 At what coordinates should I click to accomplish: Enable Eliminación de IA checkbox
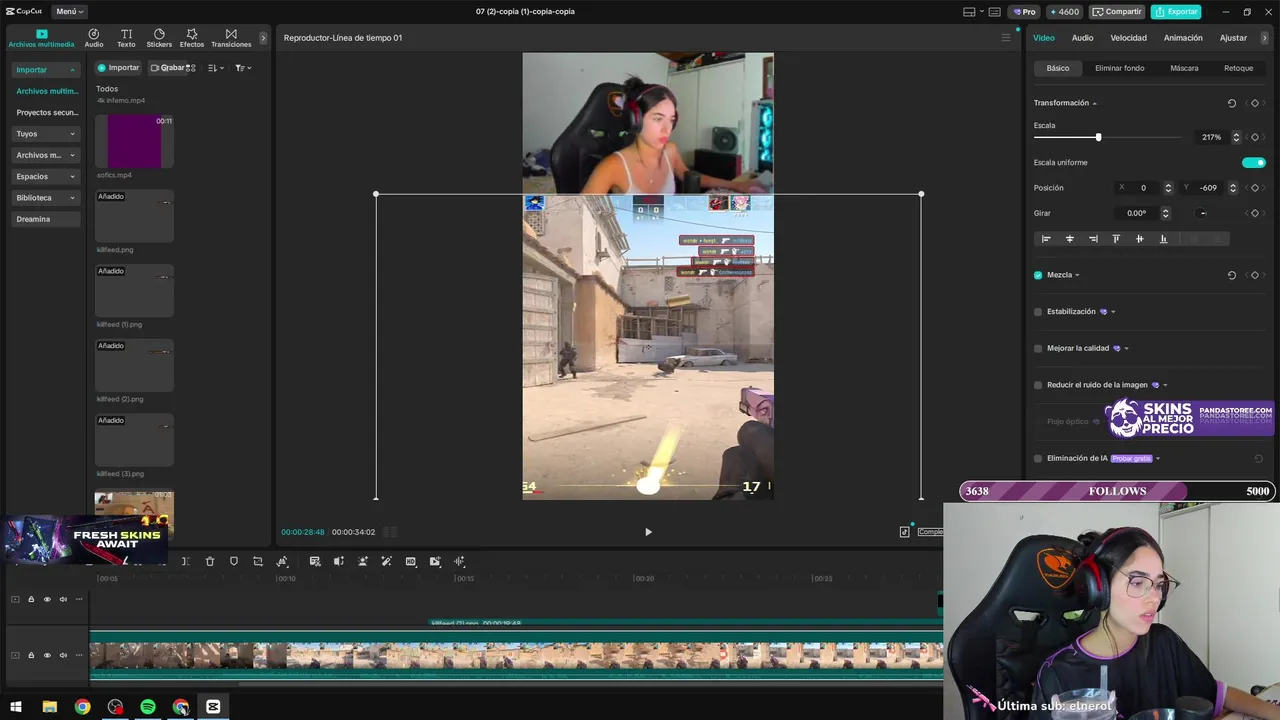click(1038, 459)
